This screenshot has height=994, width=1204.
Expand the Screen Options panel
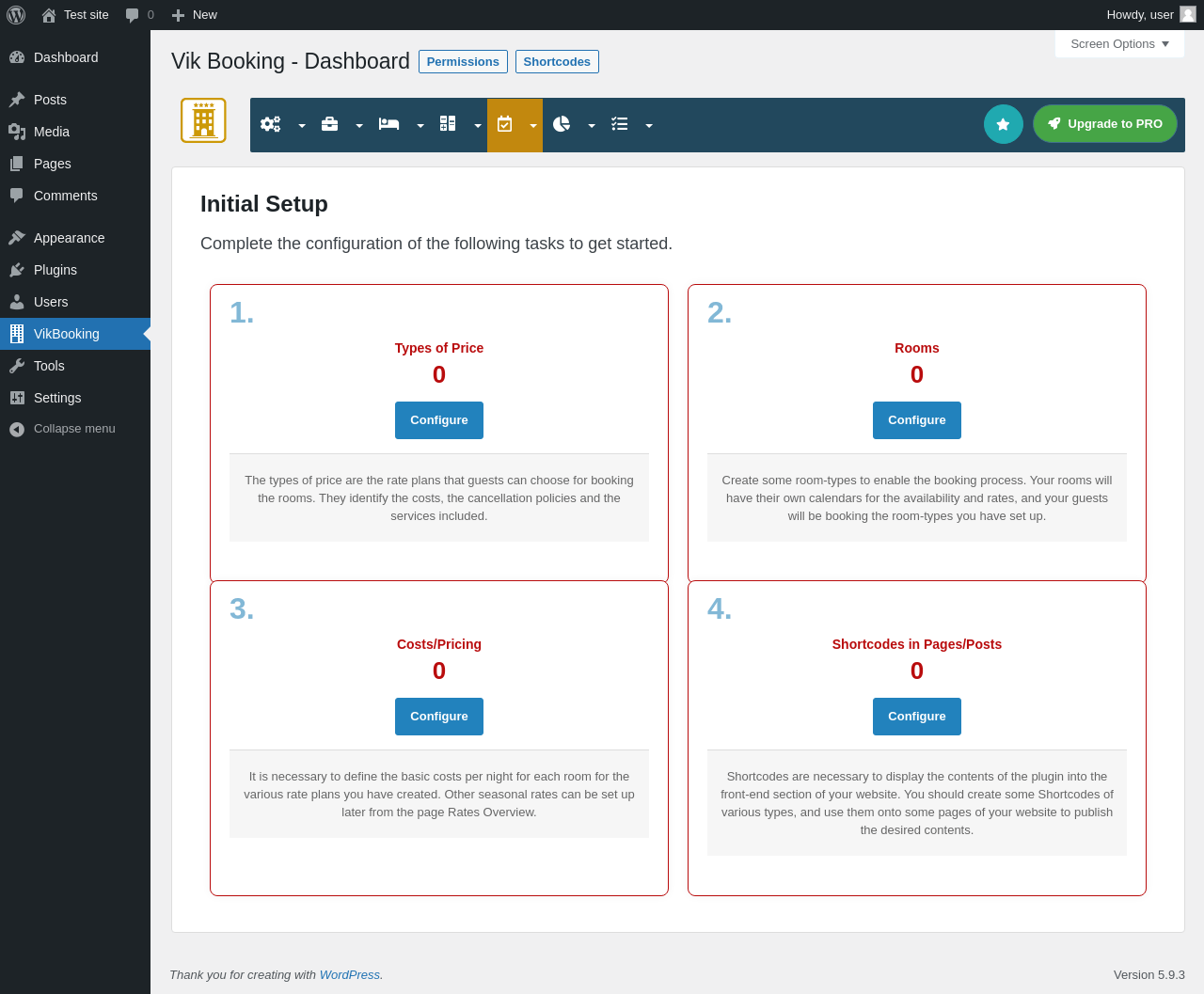1119,44
